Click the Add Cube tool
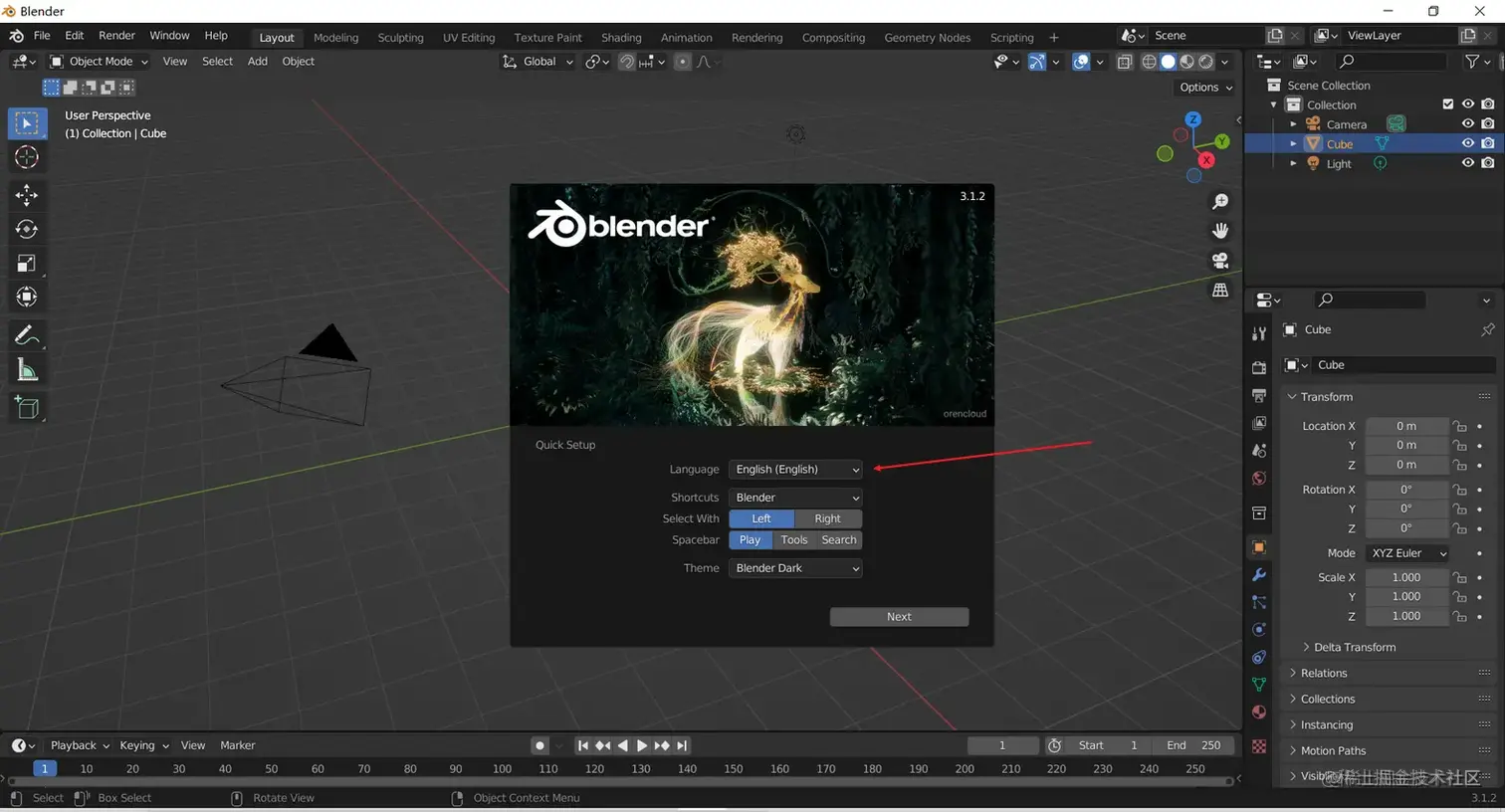Viewport: 1505px width, 812px height. pyautogui.click(x=27, y=408)
